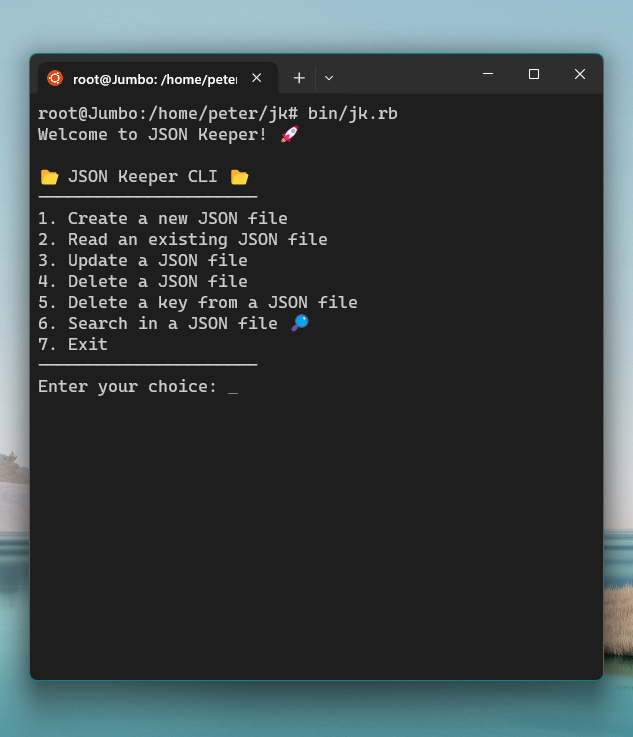The width and height of the screenshot is (633, 737).
Task: Click 'Delete a key from a JSON file'
Action: 197,302
